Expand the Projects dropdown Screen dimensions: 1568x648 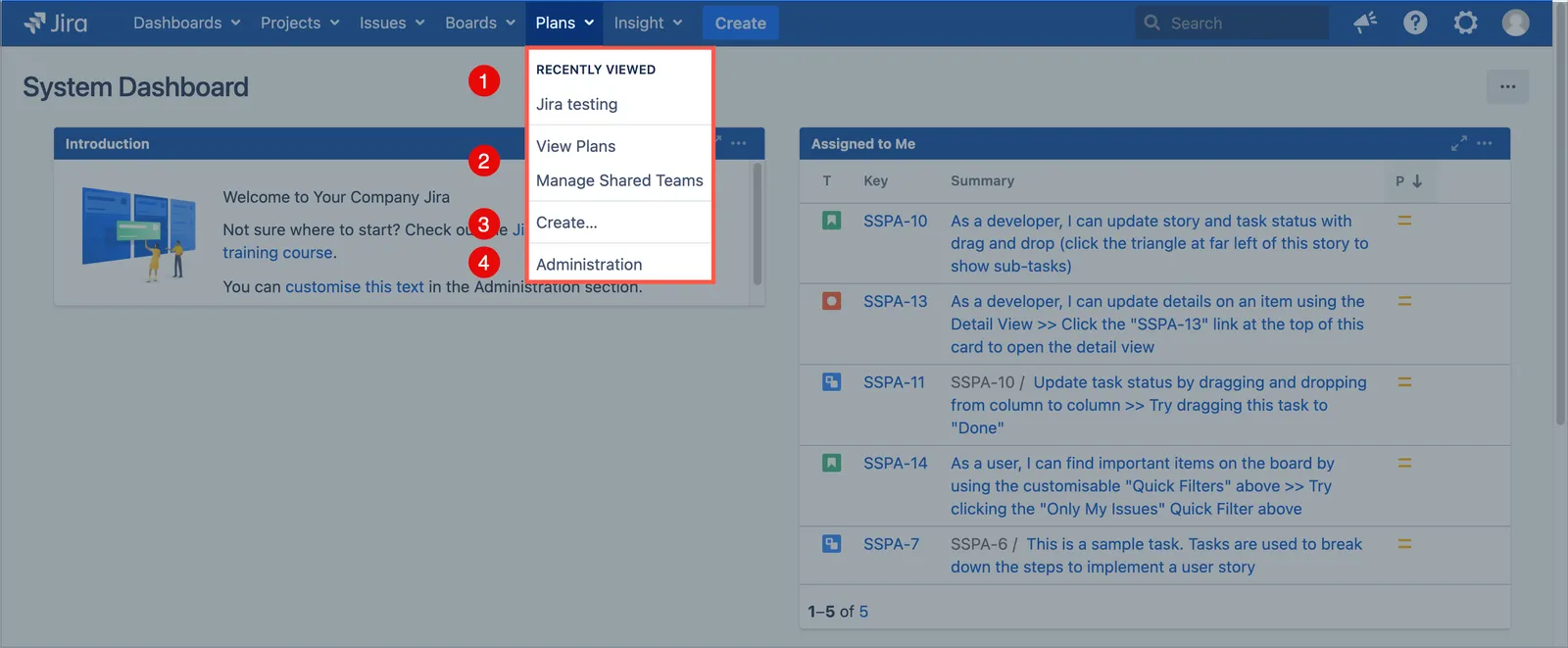[300, 23]
